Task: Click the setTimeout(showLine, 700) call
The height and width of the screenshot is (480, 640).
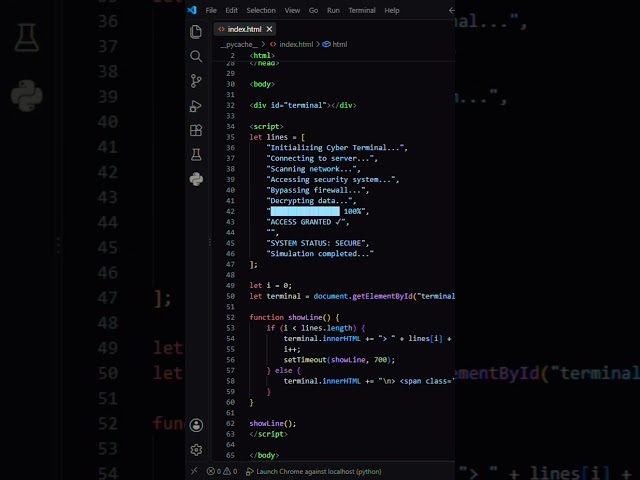Action: (x=339, y=360)
